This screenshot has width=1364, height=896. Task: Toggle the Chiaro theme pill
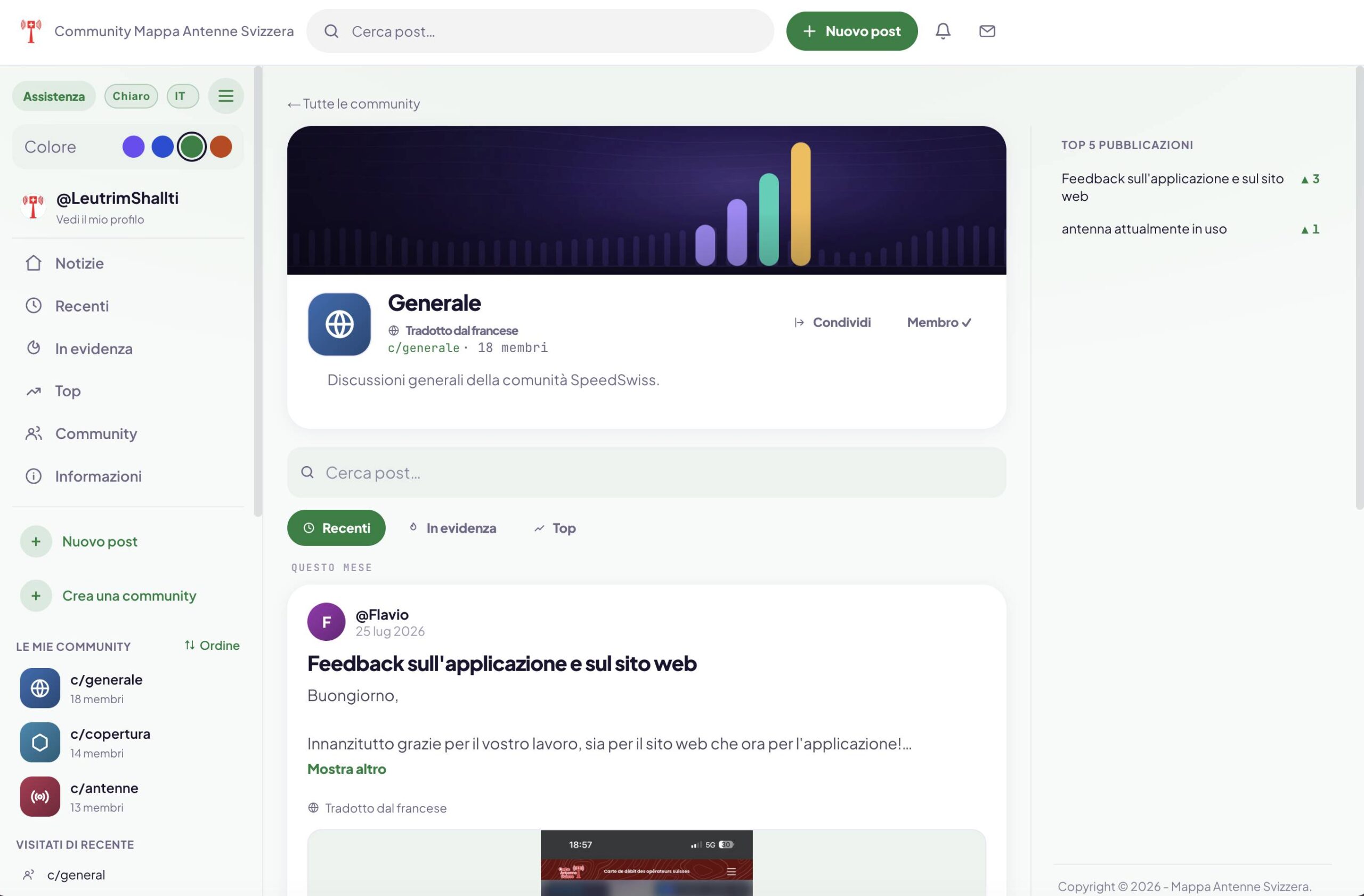tap(131, 96)
